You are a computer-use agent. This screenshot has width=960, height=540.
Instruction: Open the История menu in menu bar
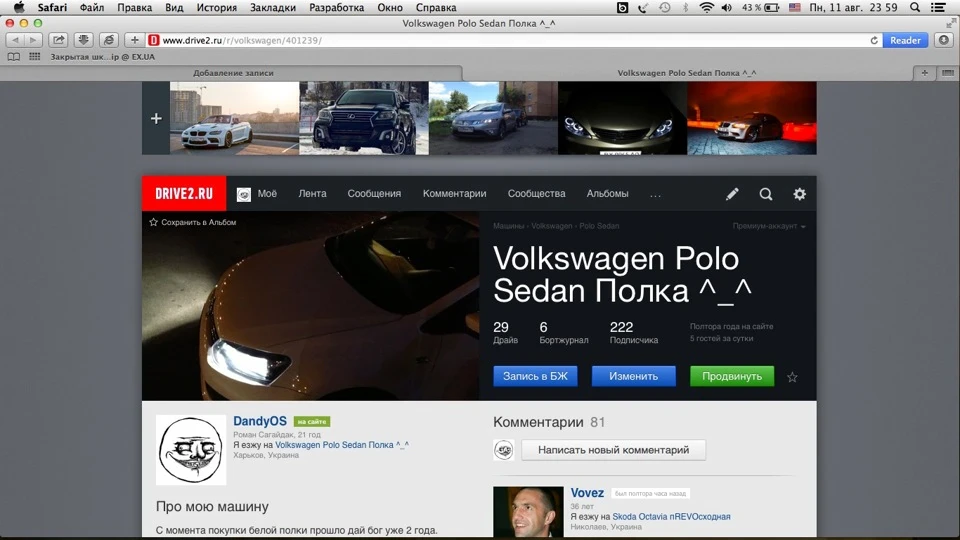216,7
